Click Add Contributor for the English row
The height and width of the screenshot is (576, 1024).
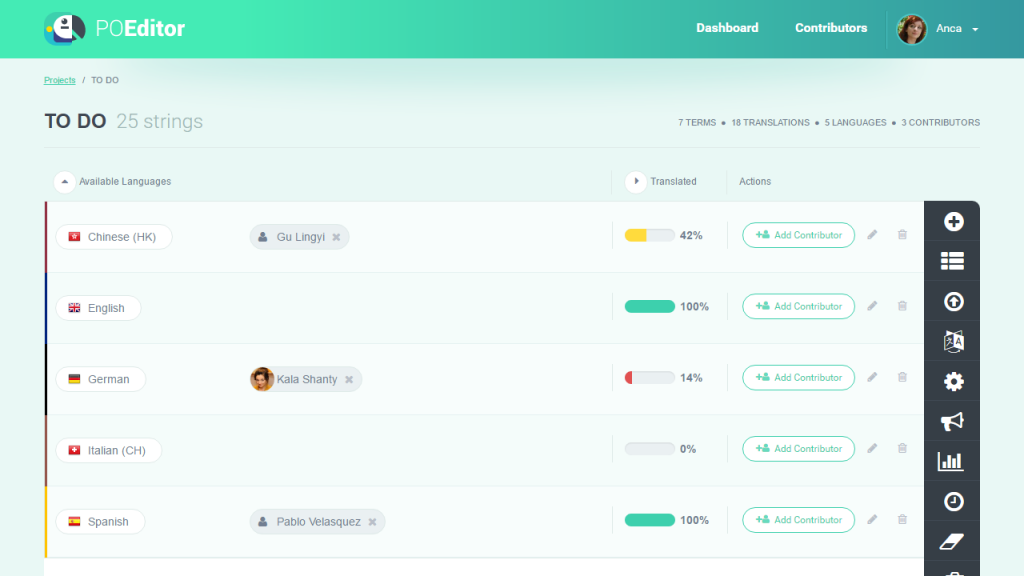point(798,306)
